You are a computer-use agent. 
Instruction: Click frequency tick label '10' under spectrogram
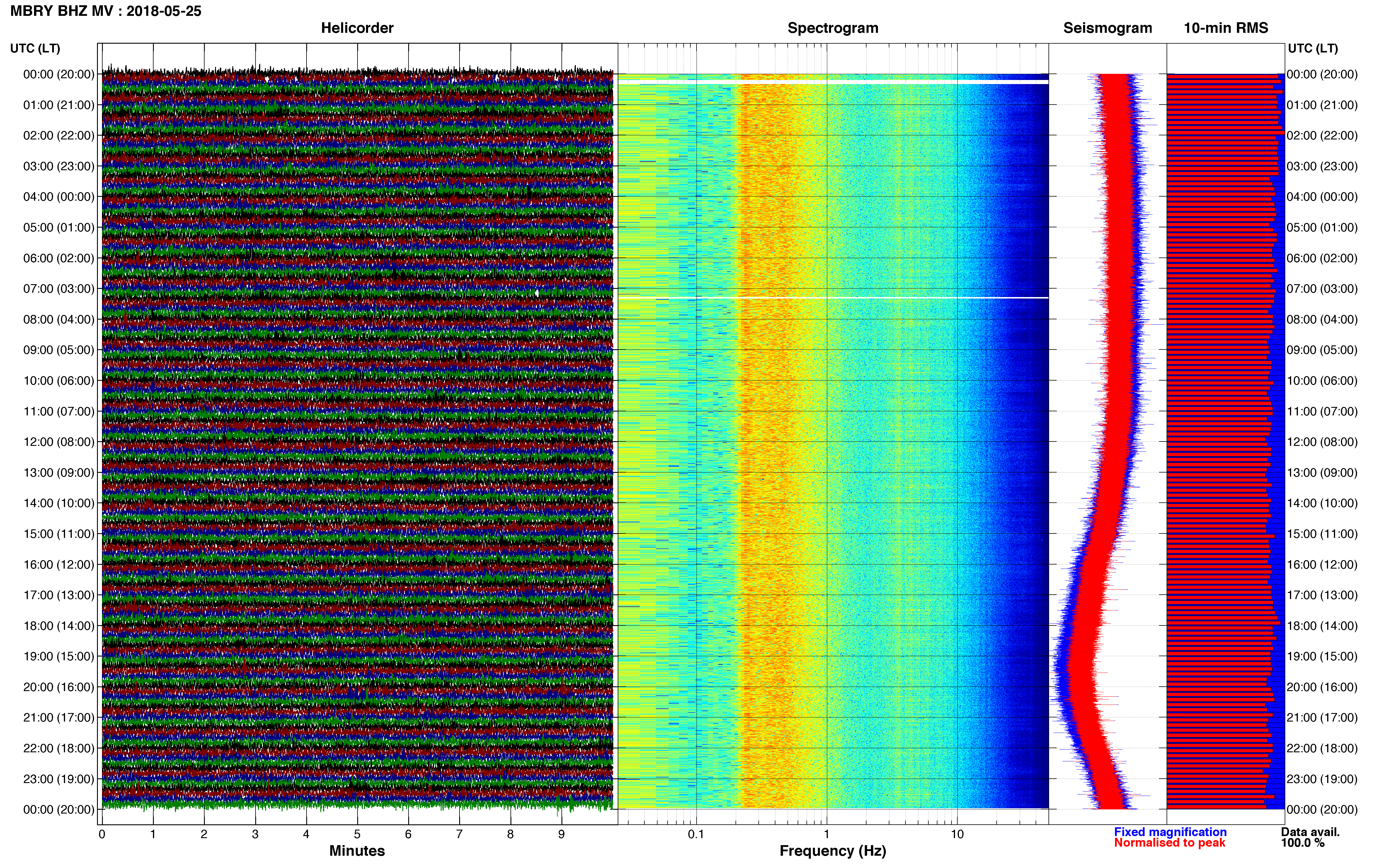click(957, 835)
